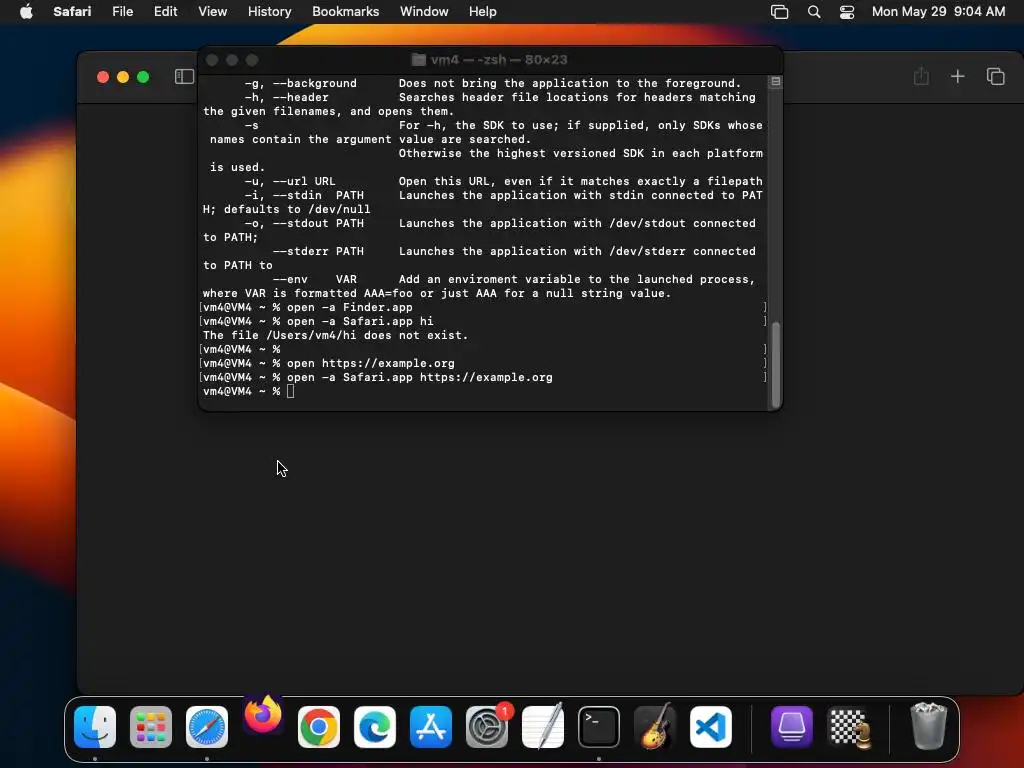1024x768 pixels.
Task: Open the History menu
Action: (x=269, y=12)
